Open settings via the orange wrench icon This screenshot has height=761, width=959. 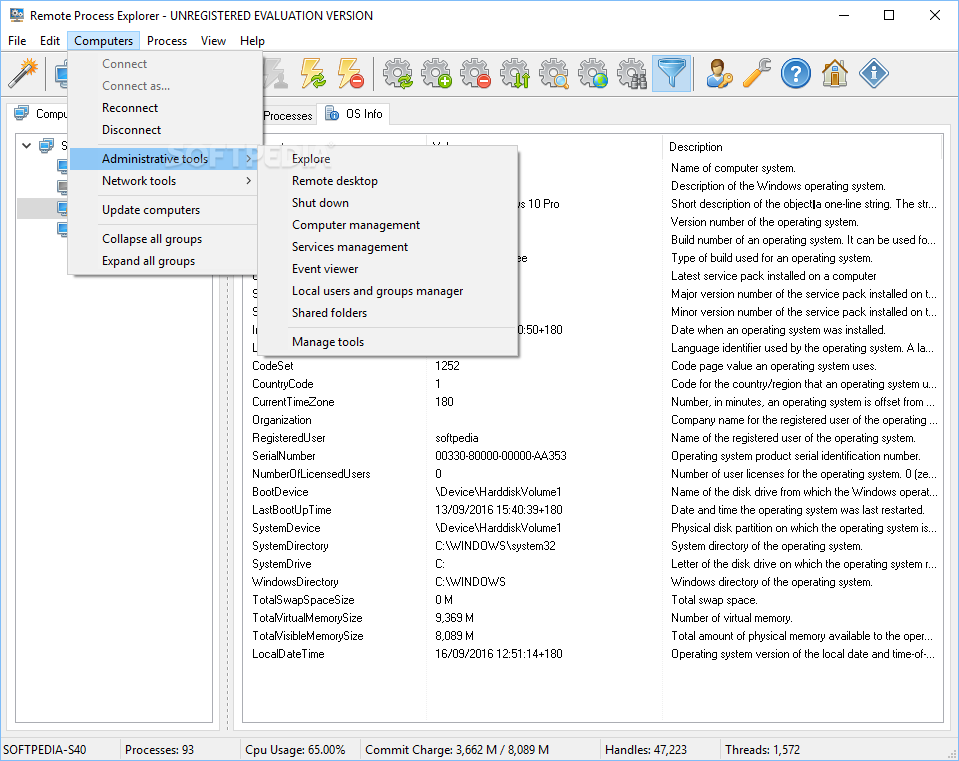tap(757, 73)
